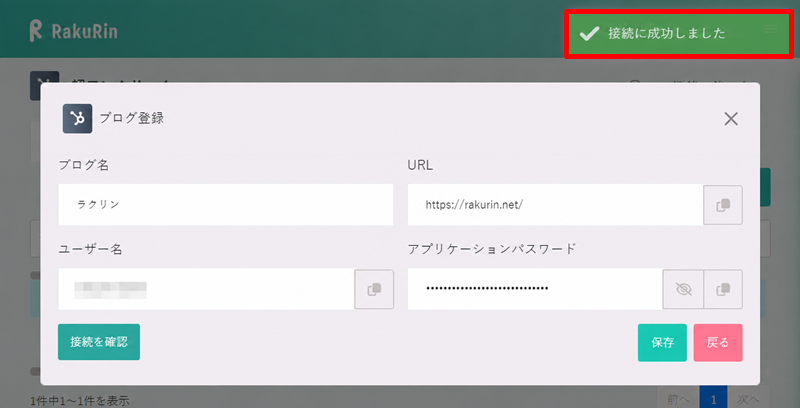Click the 接続を確認 button
This screenshot has height=408, width=800.
pos(99,342)
